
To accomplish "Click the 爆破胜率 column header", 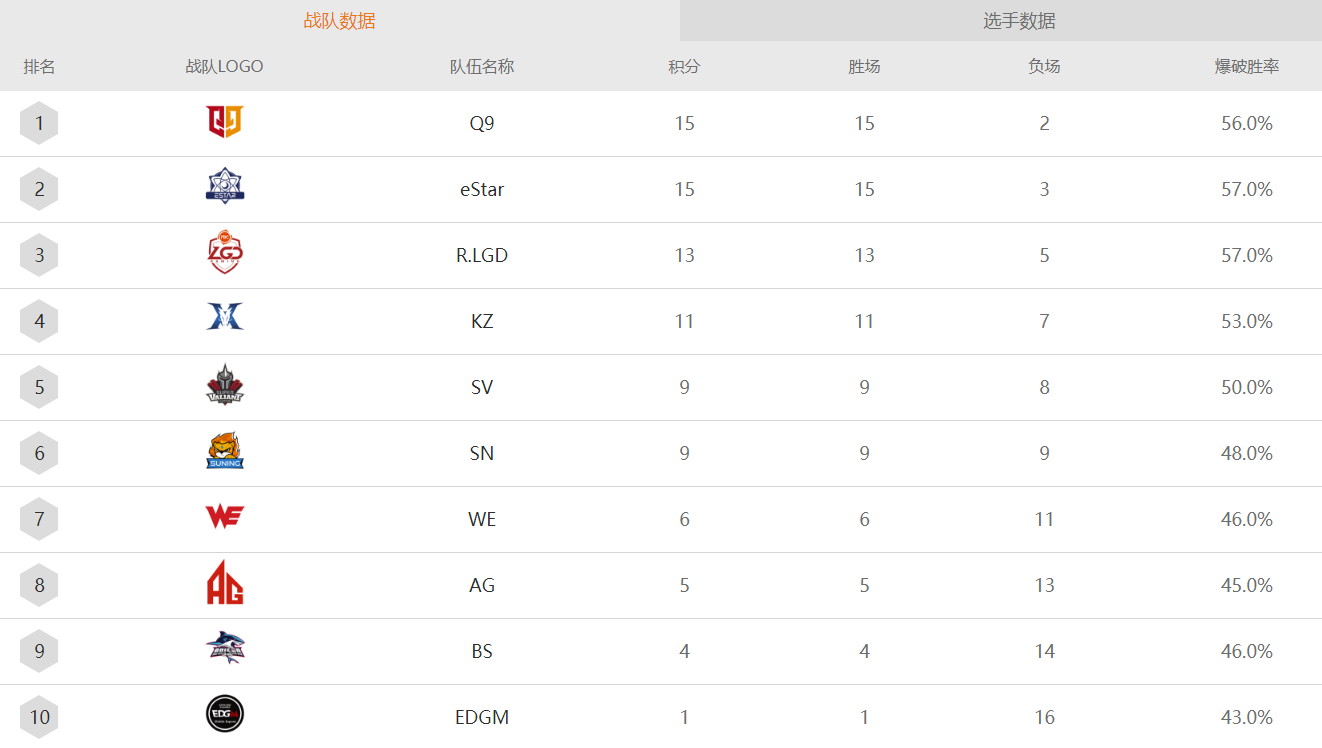I will click(1247, 67).
